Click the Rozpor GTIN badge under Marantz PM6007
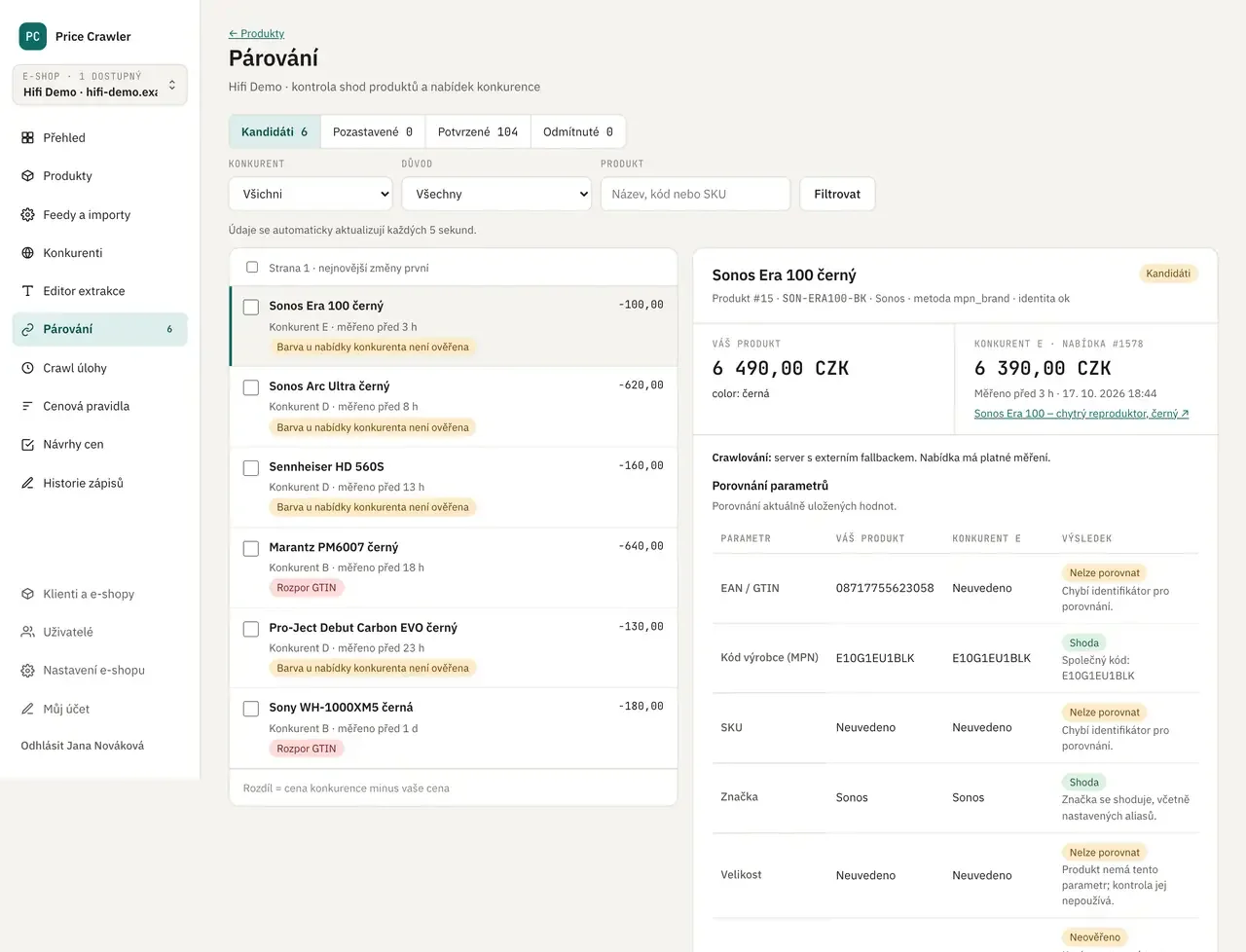This screenshot has width=1246, height=952. pyautogui.click(x=307, y=588)
